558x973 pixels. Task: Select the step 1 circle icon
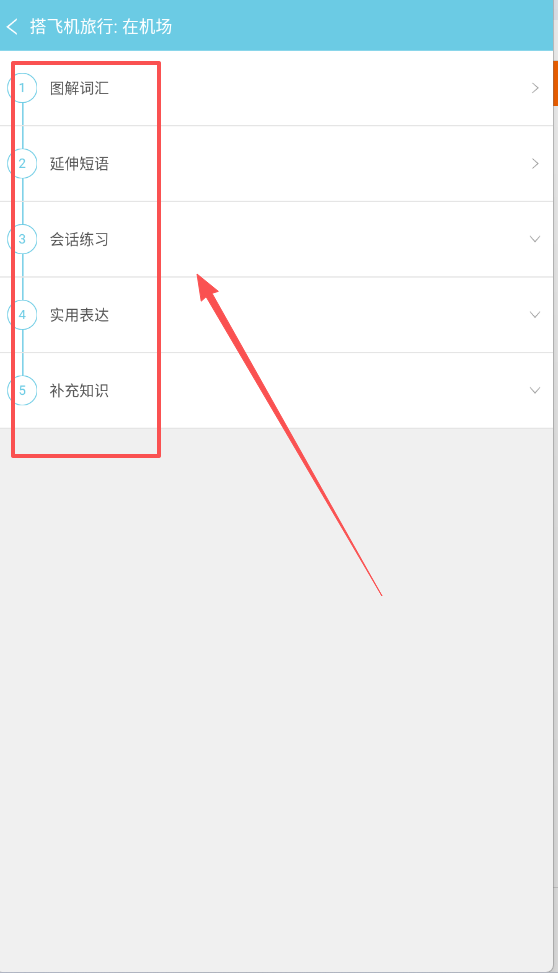pos(22,87)
